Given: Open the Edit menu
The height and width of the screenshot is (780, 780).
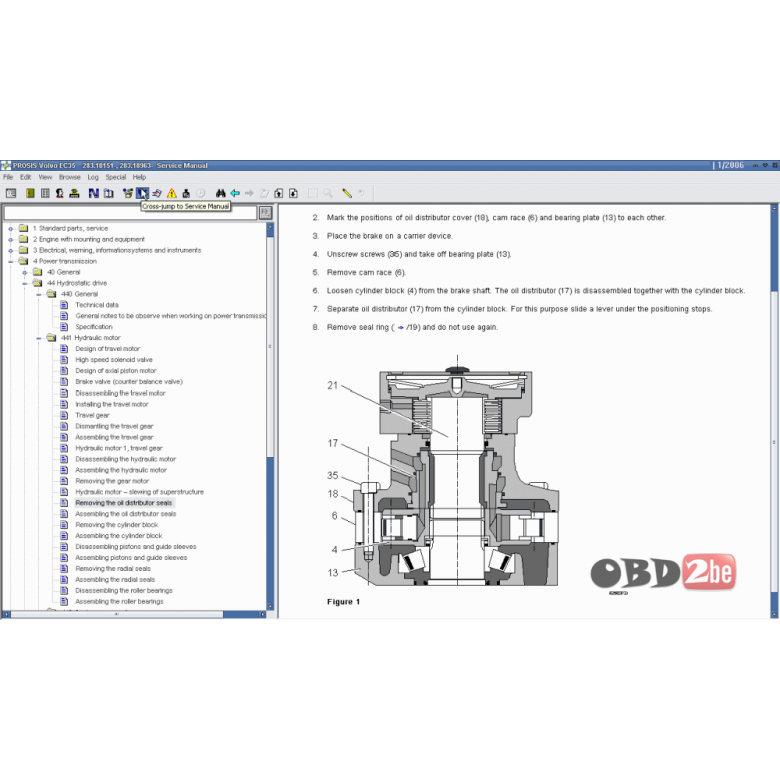Looking at the screenshot, I should (x=25, y=177).
